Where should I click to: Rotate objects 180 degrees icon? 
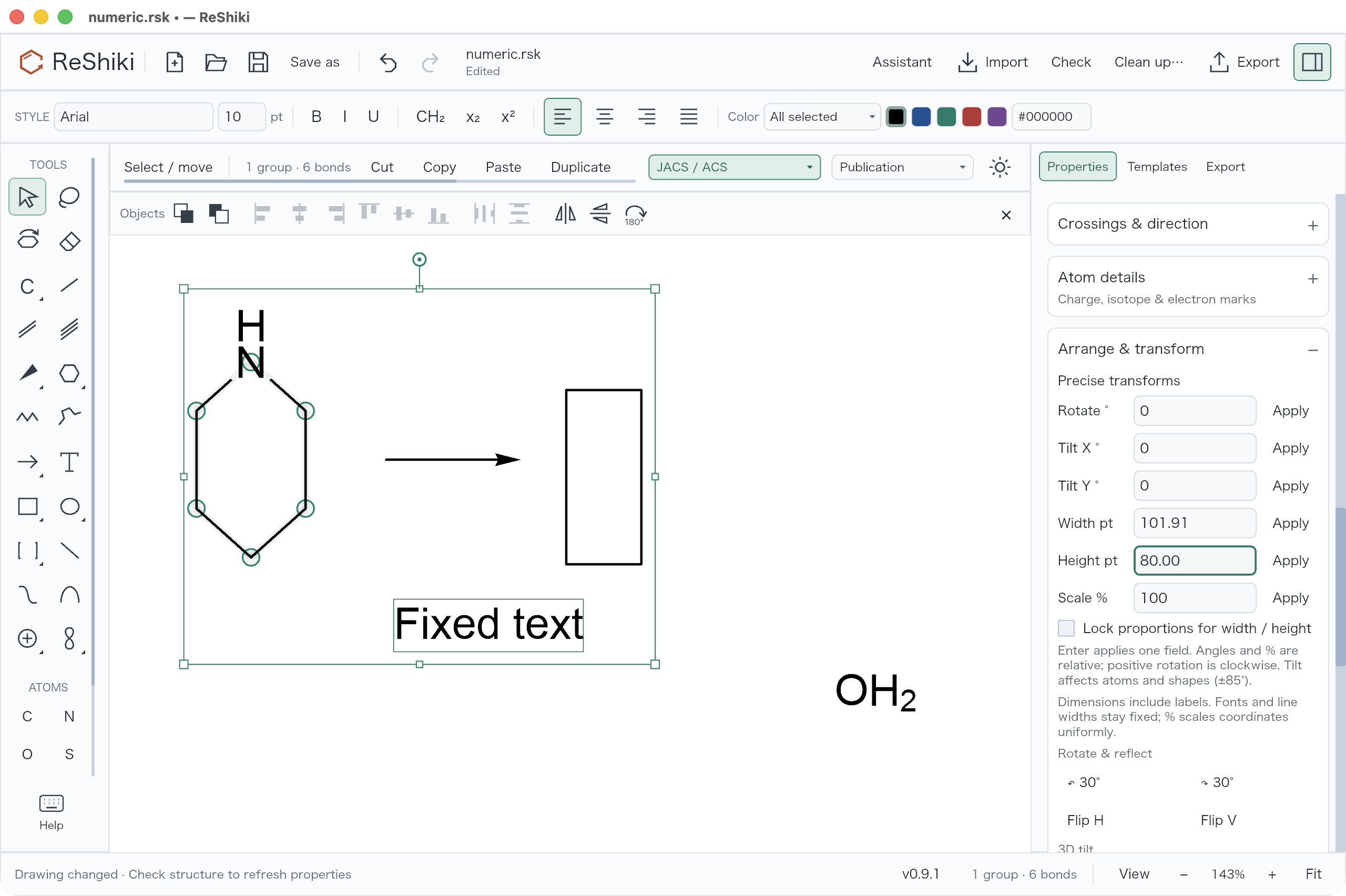(x=635, y=215)
